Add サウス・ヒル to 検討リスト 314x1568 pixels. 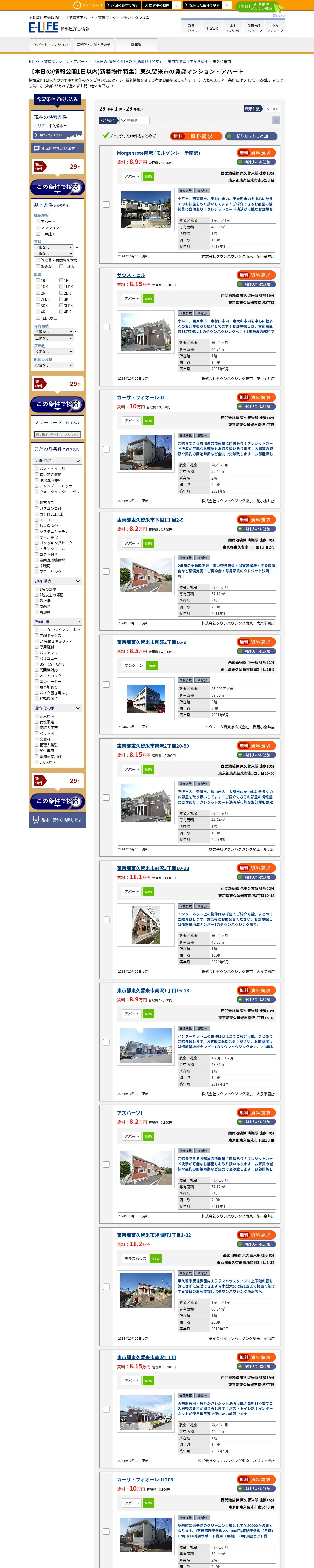tap(256, 284)
